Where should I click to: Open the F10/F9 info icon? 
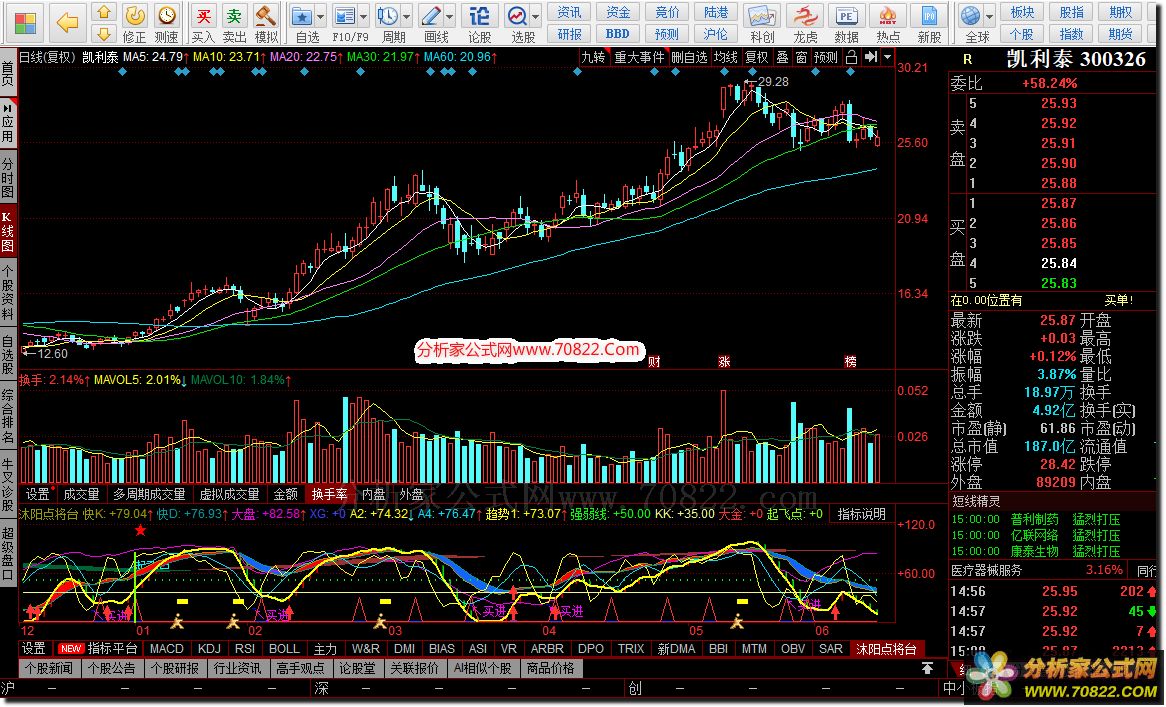click(x=344, y=16)
